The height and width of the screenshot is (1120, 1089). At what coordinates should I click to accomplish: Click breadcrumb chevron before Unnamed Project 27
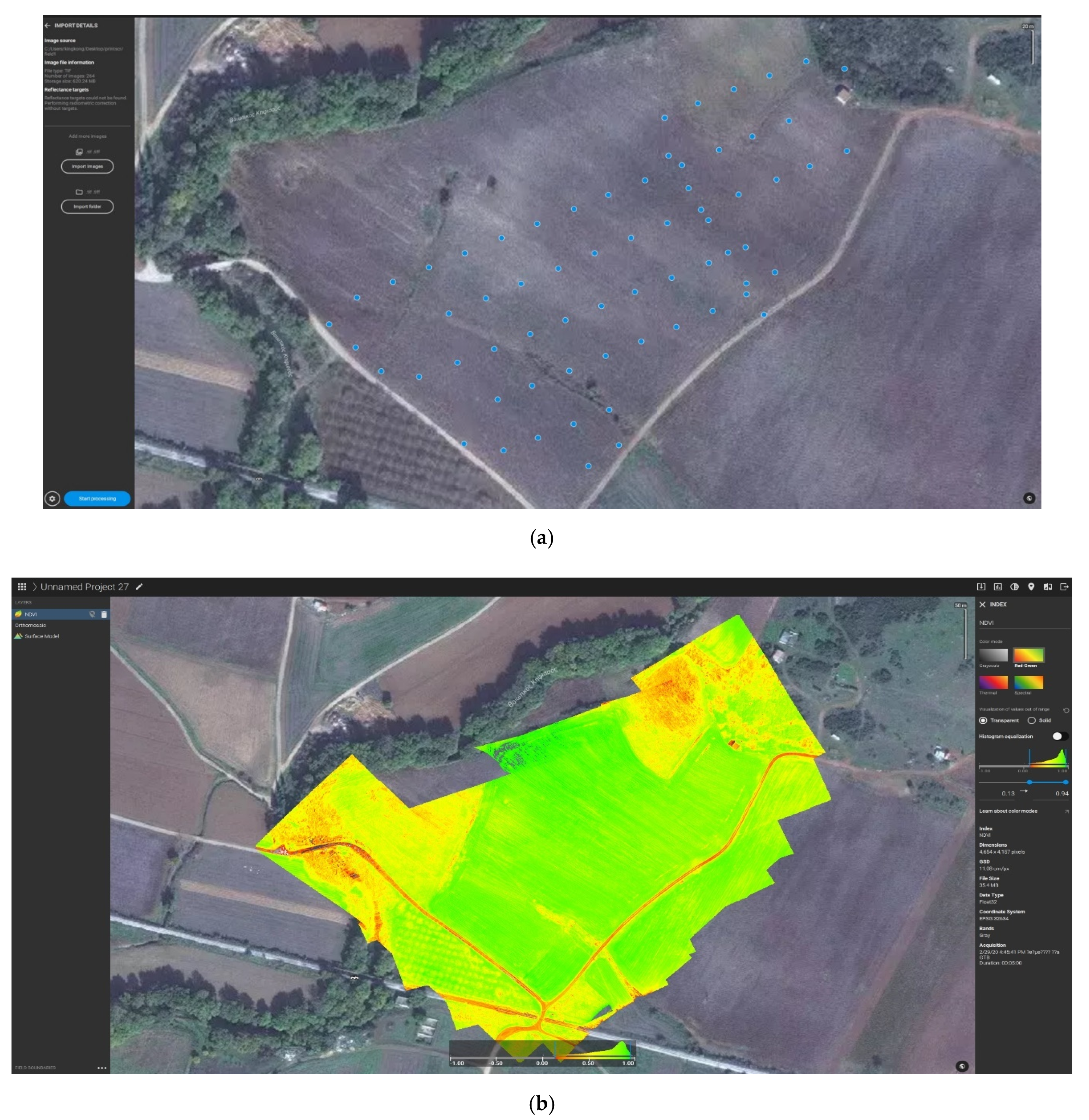pos(35,587)
